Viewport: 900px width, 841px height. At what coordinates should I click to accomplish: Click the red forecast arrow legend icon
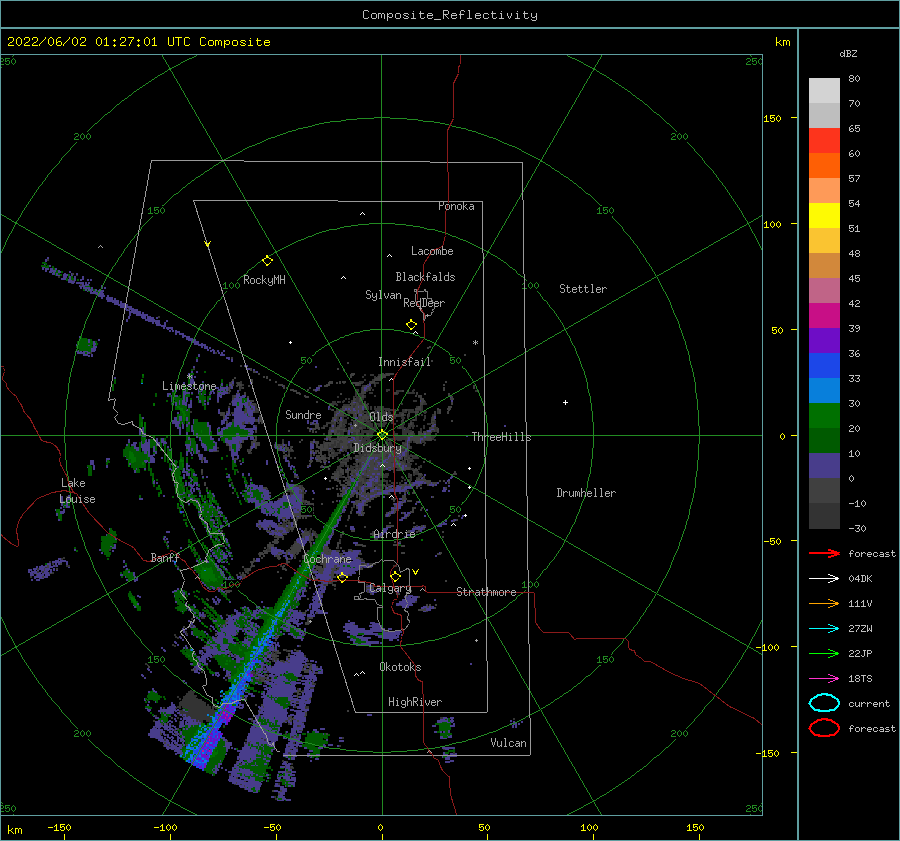[x=824, y=553]
